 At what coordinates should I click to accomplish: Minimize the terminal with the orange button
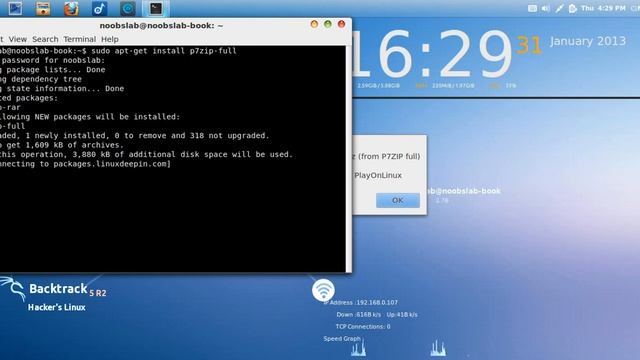[x=314, y=24]
